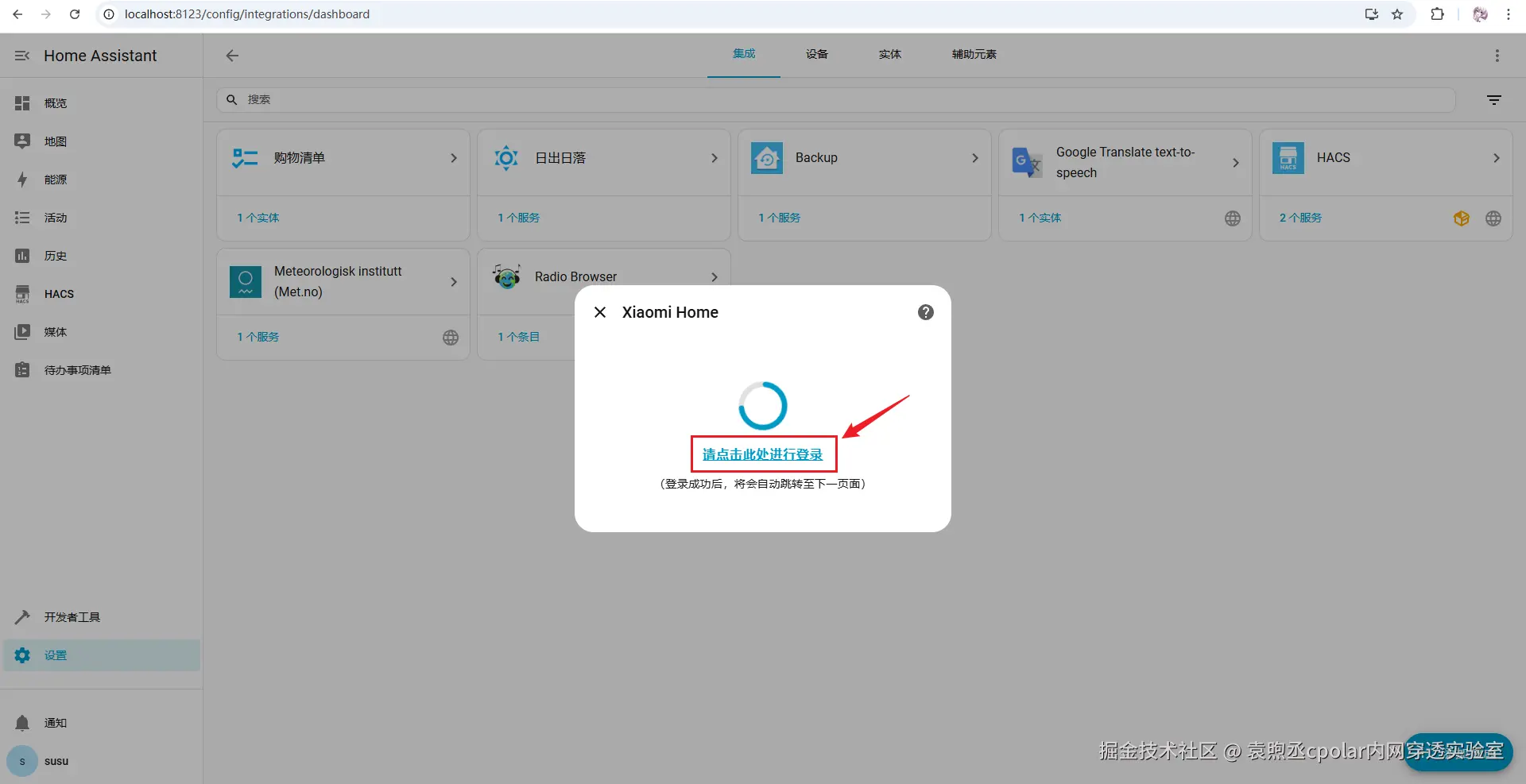Click the browser back arrow
The width and height of the screenshot is (1526, 784).
point(17,14)
